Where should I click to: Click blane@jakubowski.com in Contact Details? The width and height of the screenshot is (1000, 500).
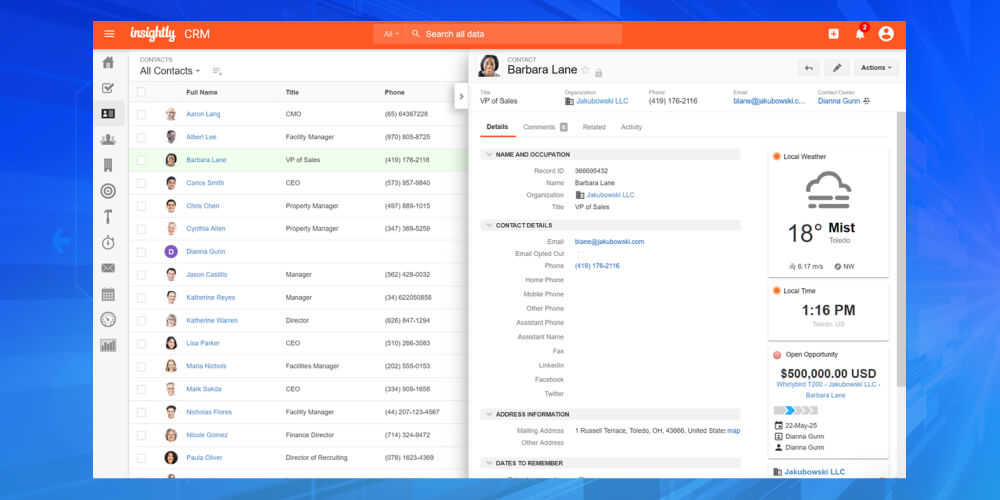point(609,242)
